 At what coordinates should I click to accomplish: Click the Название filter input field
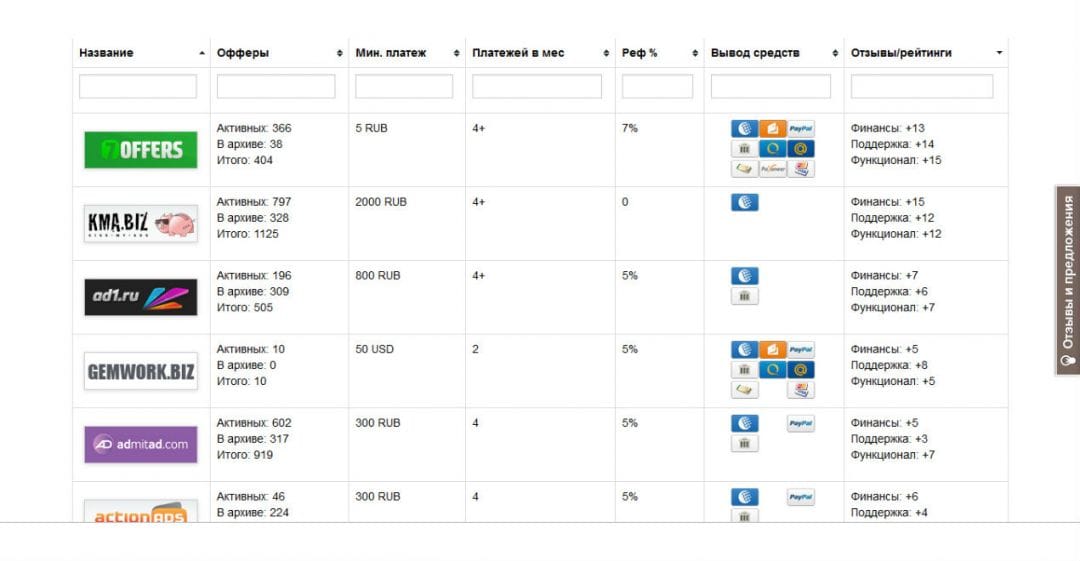[x=138, y=87]
